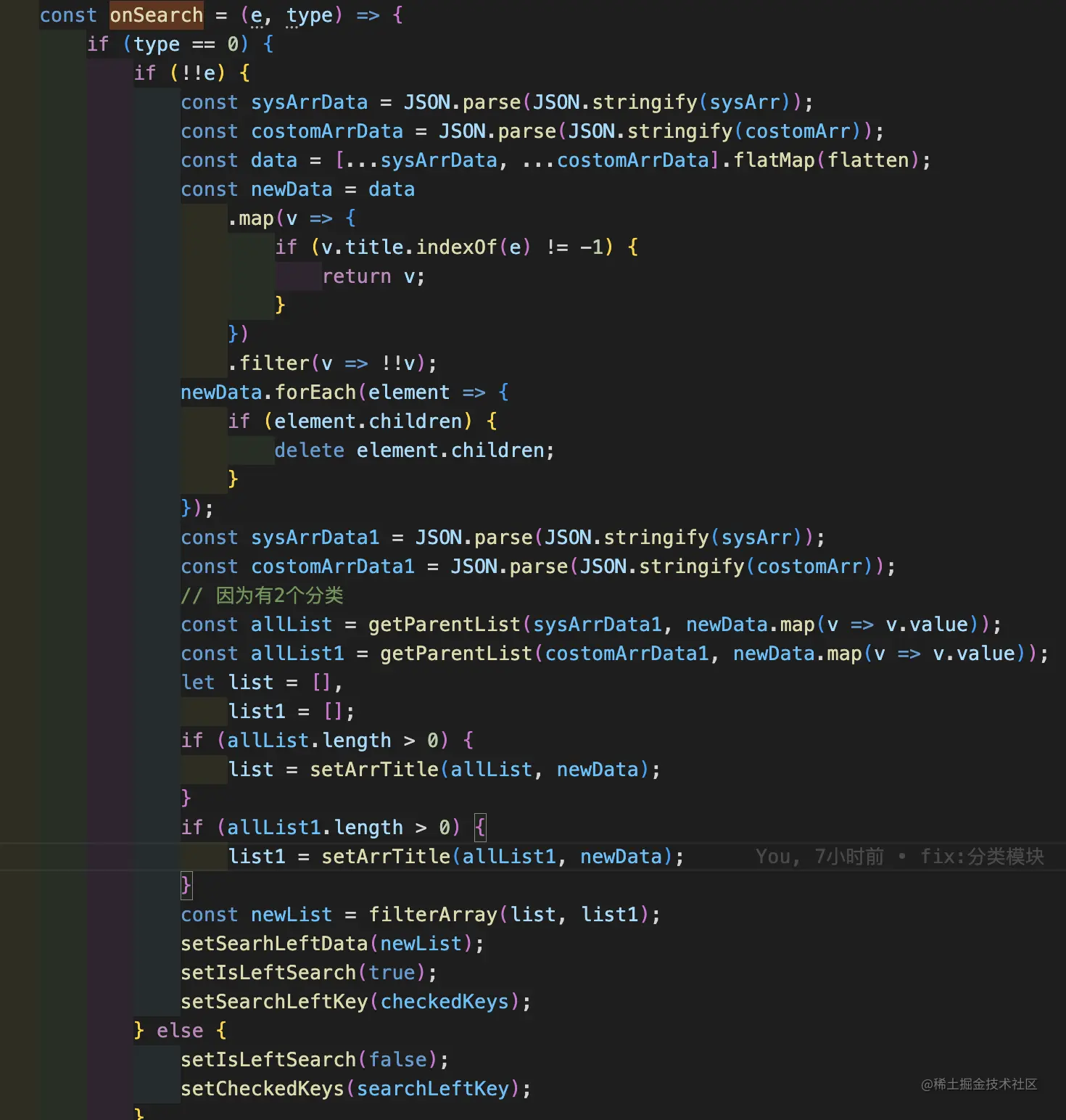Click the 'return v;' statement

click(373, 276)
